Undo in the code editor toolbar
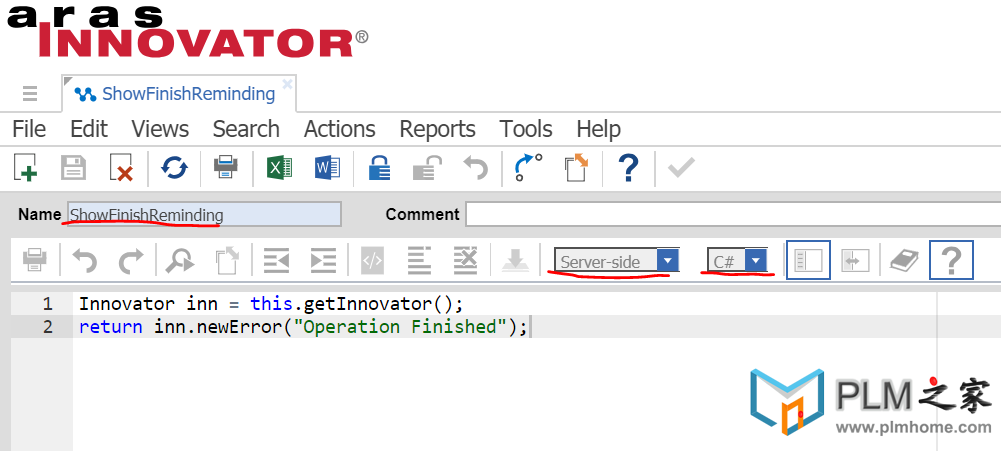This screenshot has width=1001, height=451. point(84,260)
